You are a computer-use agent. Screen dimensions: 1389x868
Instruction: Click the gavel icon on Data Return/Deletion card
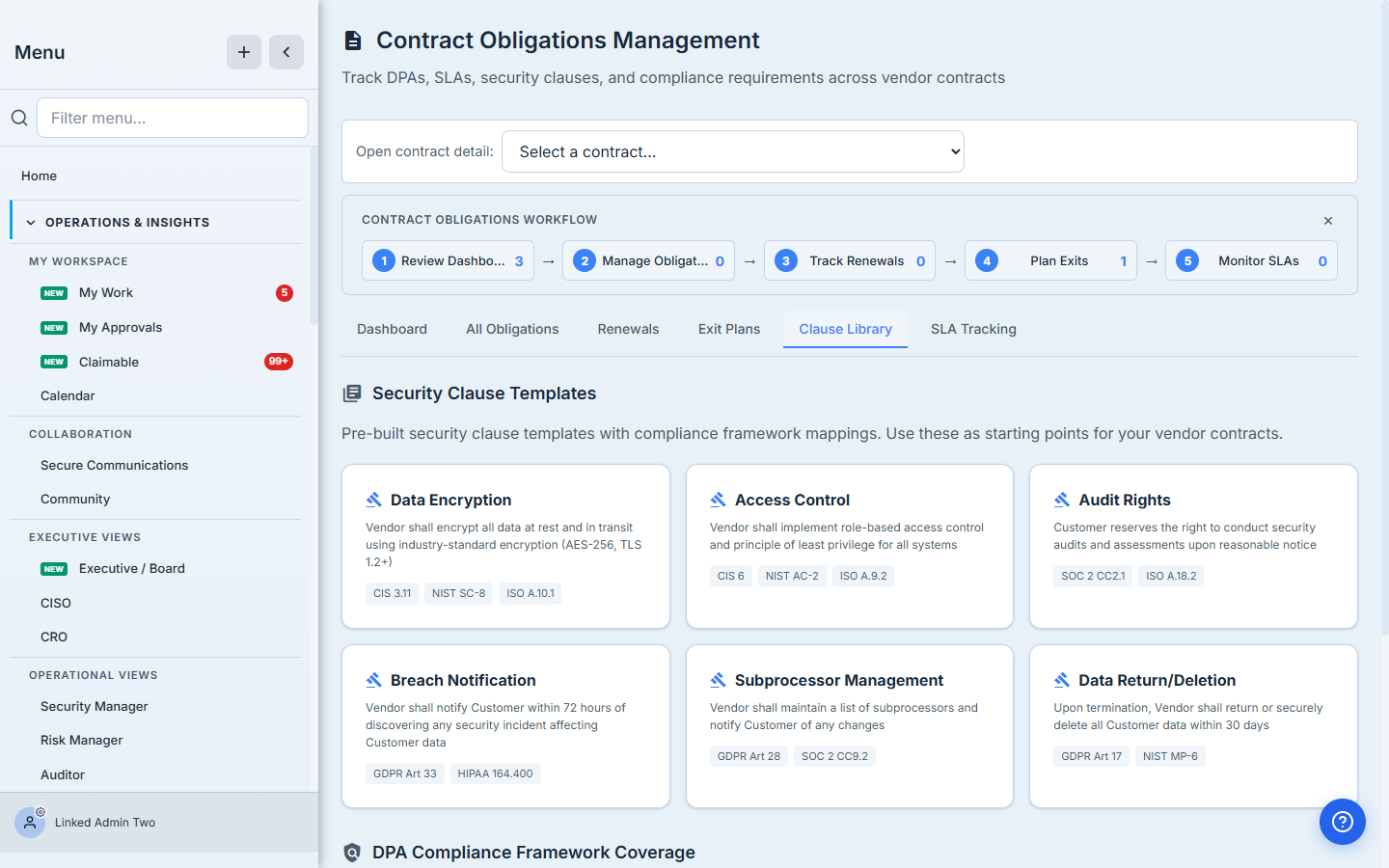click(x=1062, y=680)
